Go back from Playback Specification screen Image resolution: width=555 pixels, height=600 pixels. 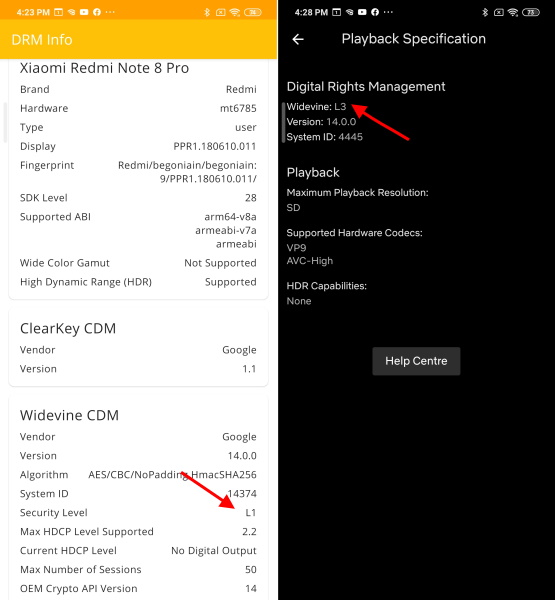tap(298, 39)
